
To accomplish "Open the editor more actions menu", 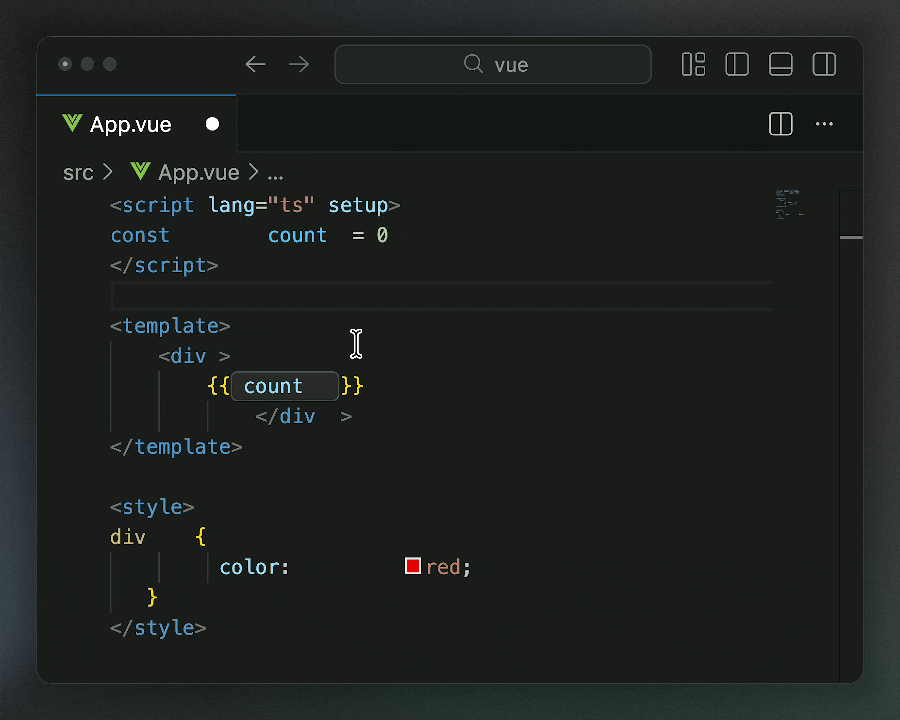I will (824, 124).
